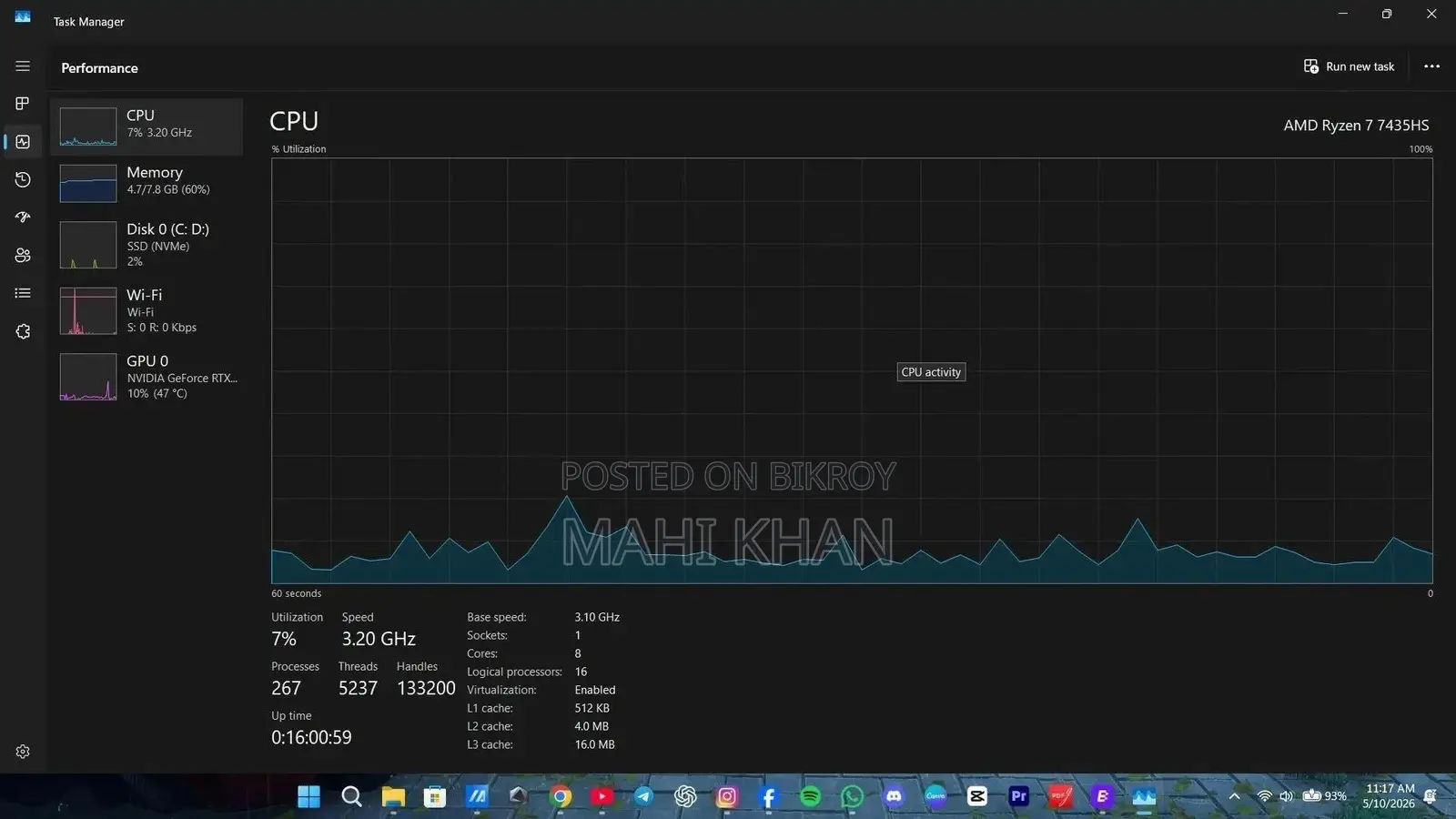This screenshot has height=819, width=1456.
Task: Select the CPU performance entry
Action: coord(147,126)
